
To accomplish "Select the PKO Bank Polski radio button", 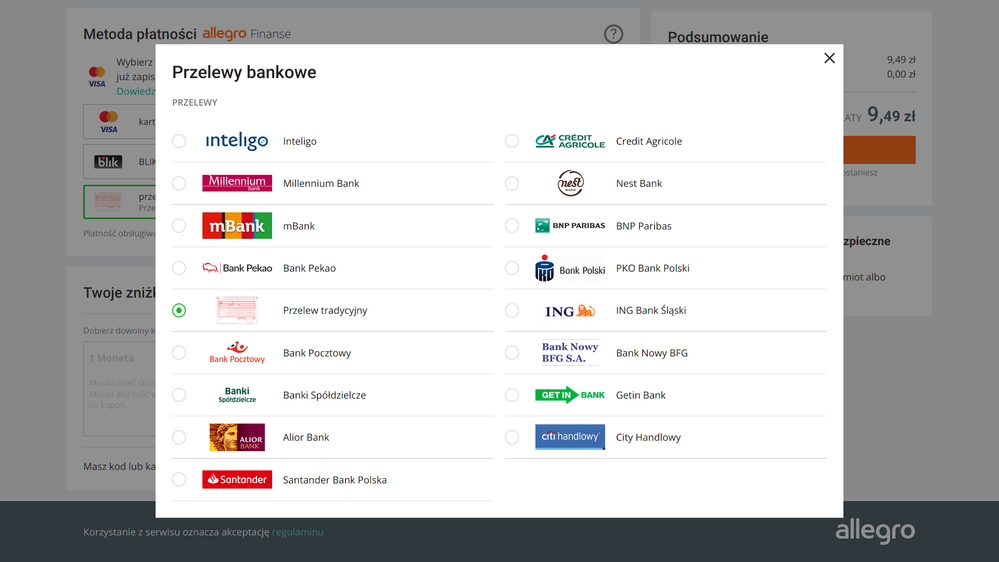I will pos(512,268).
